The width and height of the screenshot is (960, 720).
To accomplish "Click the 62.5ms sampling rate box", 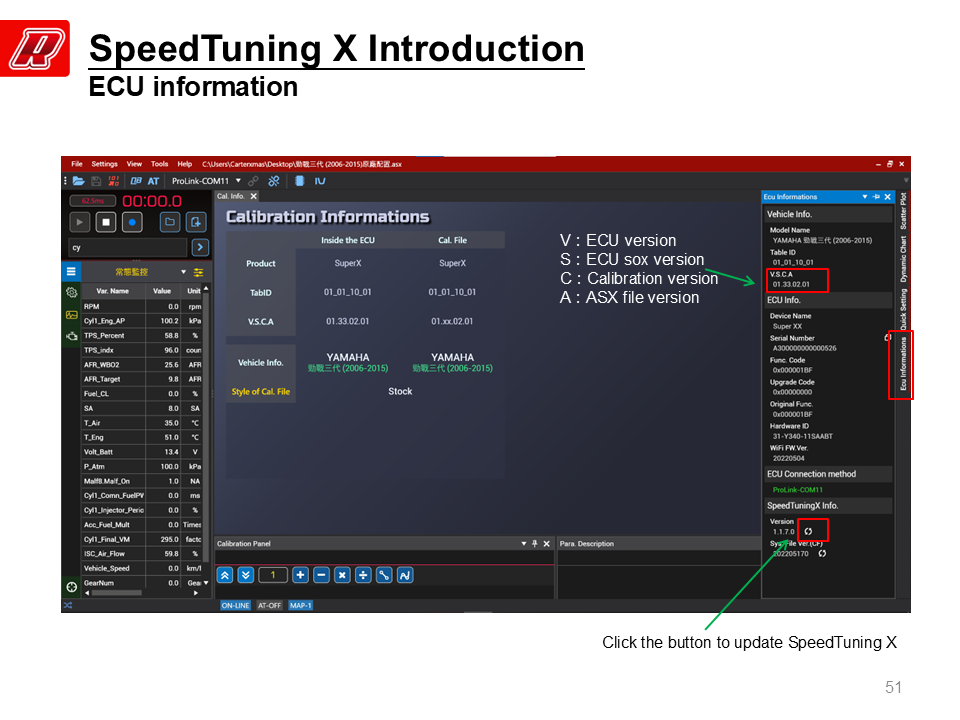I will pyautogui.click(x=92, y=201).
